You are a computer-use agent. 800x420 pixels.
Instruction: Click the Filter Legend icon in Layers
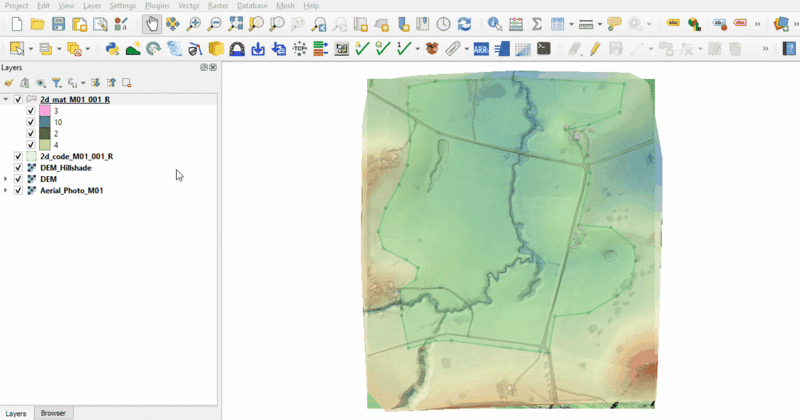click(x=57, y=83)
